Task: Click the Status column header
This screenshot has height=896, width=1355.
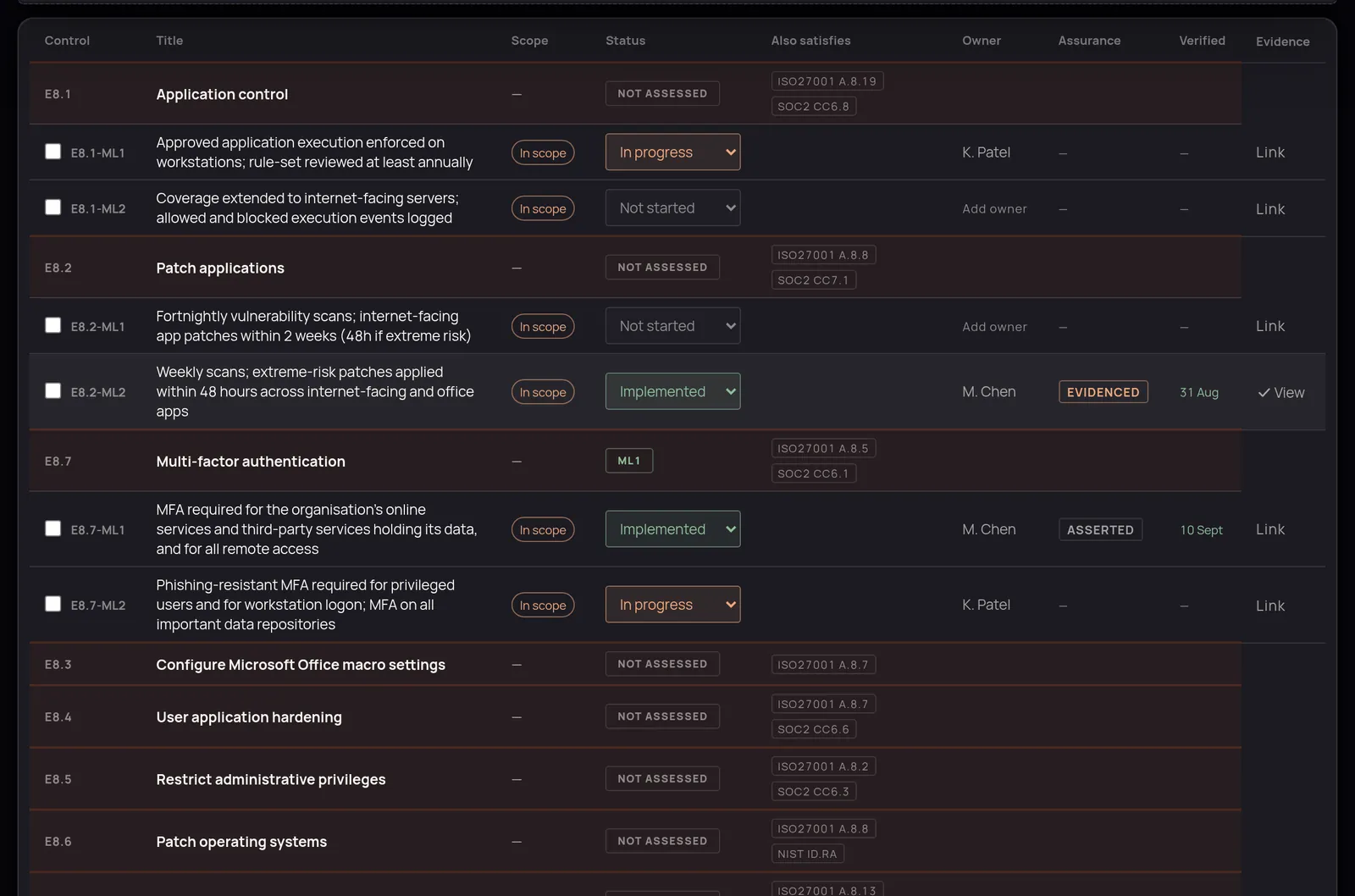Action: point(625,41)
